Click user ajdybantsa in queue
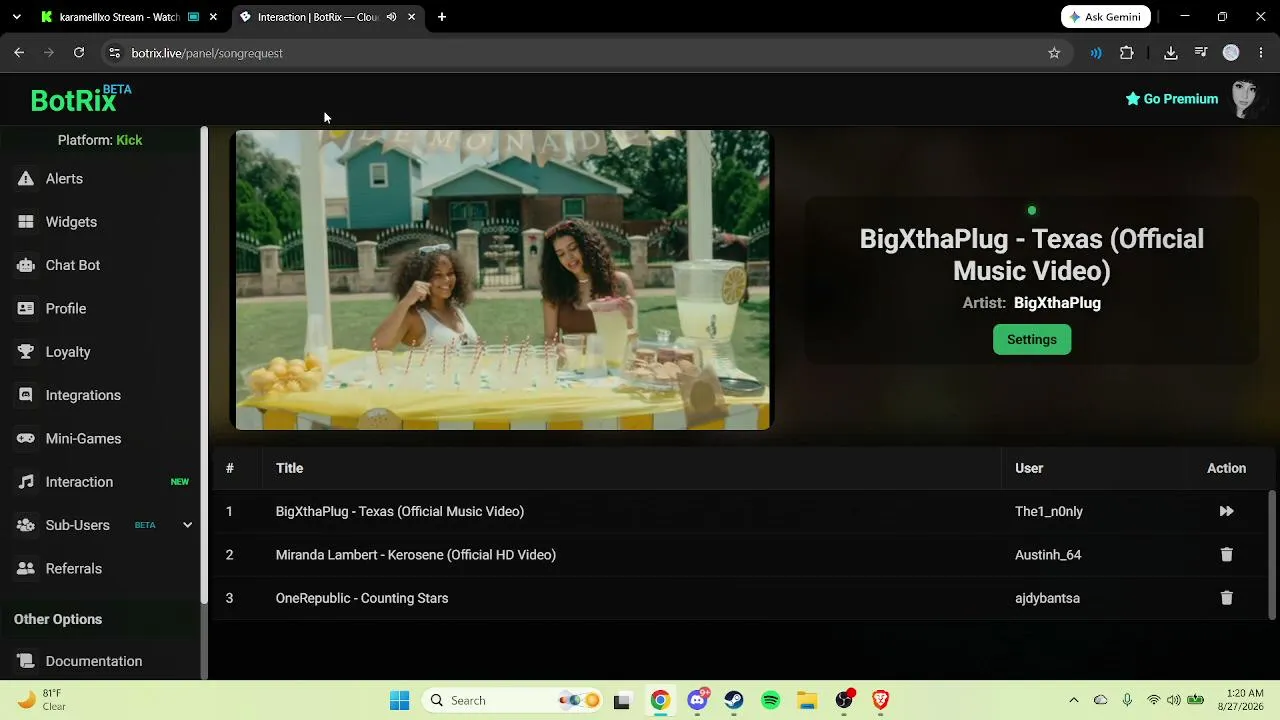The width and height of the screenshot is (1280, 720). 1047,598
